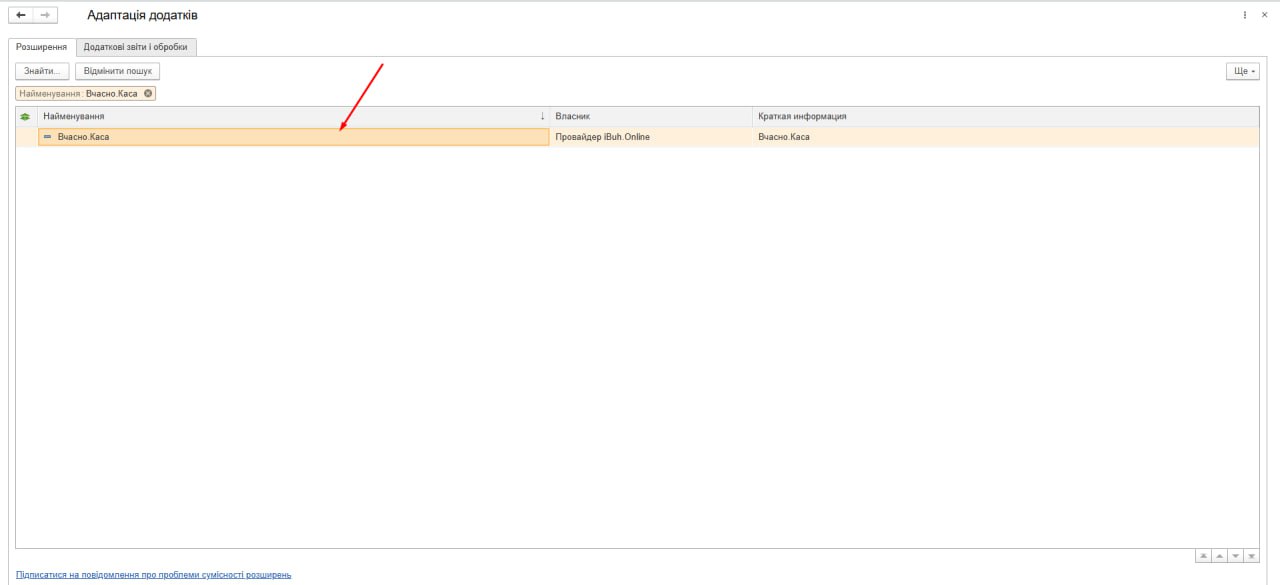Click the dash icon beside Вчасно.Каса
This screenshot has width=1280, height=585.
pyautogui.click(x=47, y=137)
